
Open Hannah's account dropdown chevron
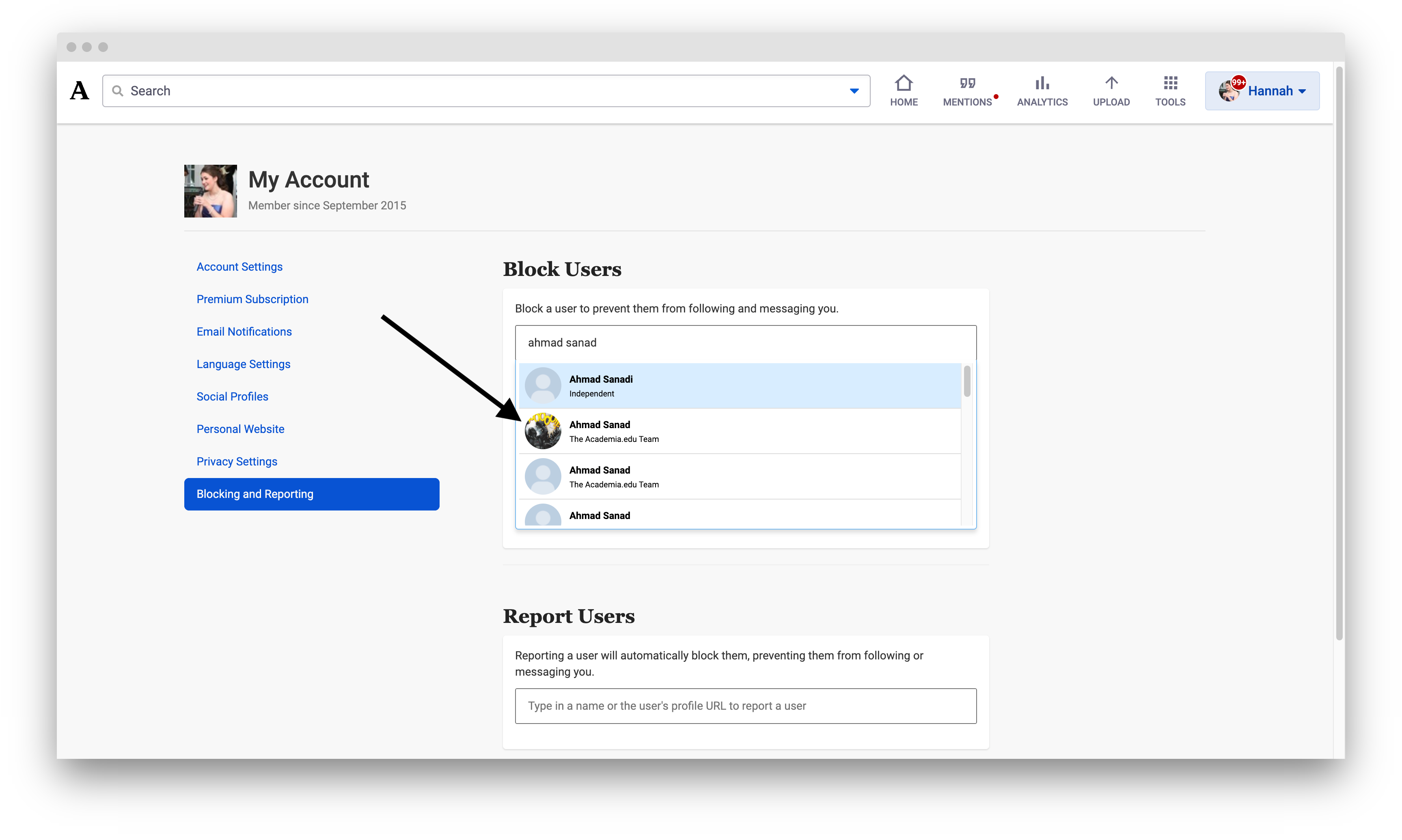tap(1303, 90)
